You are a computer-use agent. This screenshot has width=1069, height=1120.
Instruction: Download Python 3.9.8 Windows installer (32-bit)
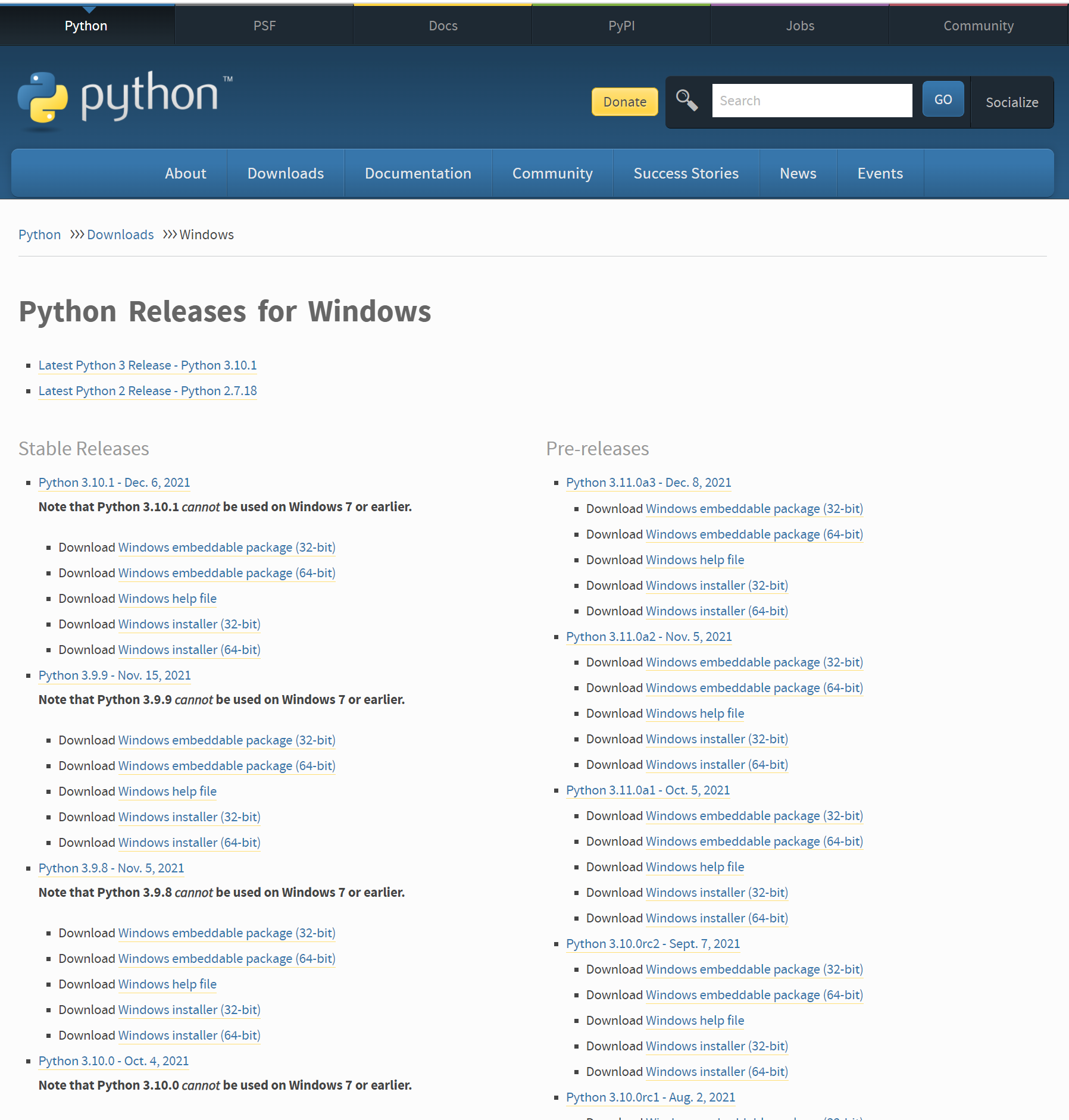(x=189, y=1010)
